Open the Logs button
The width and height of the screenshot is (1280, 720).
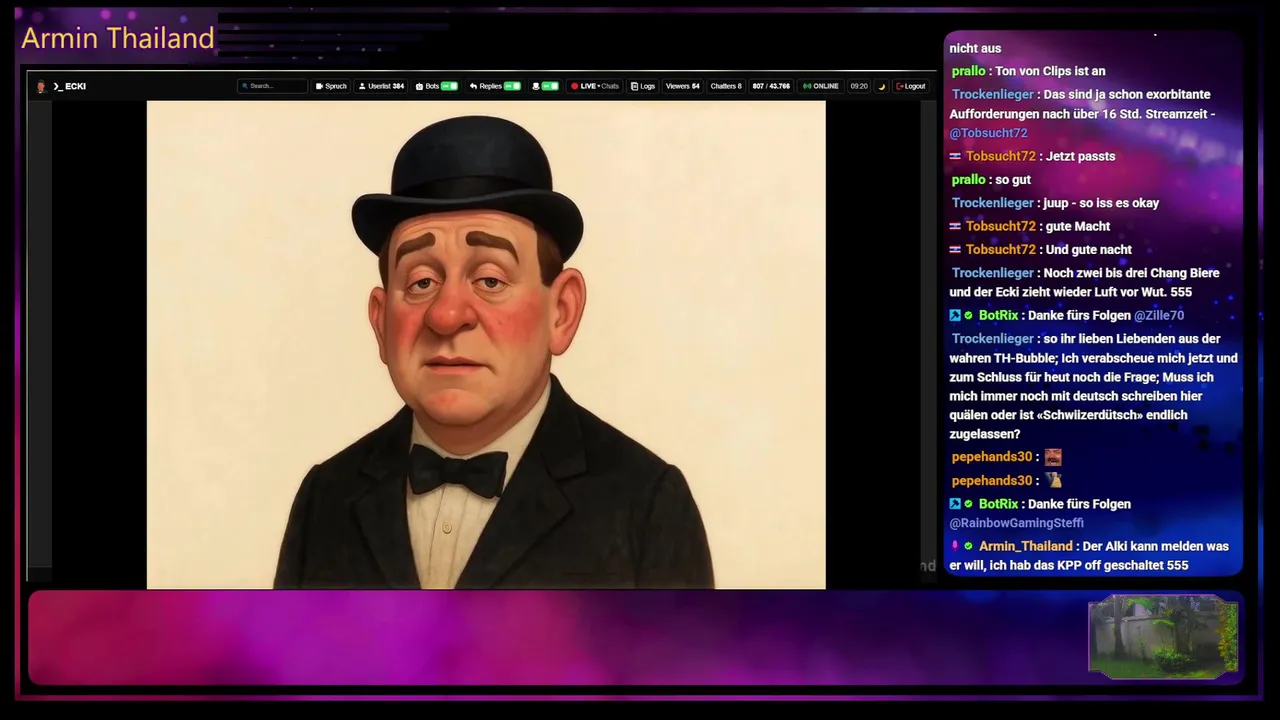pyautogui.click(x=643, y=86)
